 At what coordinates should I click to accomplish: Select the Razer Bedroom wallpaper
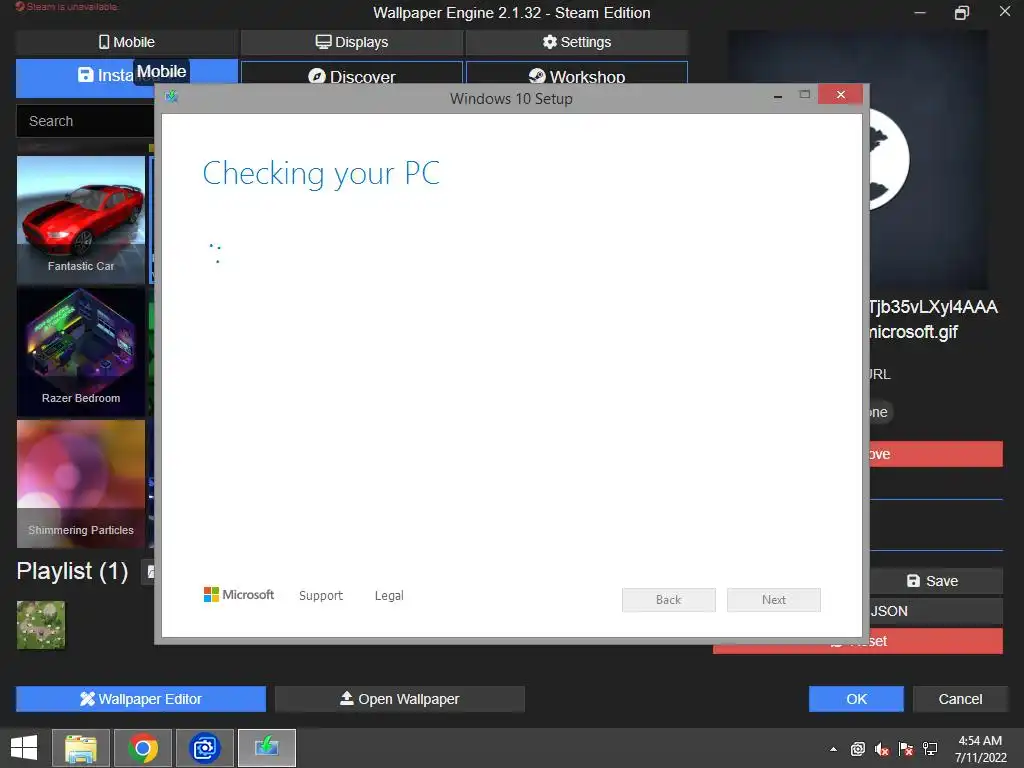[x=81, y=352]
